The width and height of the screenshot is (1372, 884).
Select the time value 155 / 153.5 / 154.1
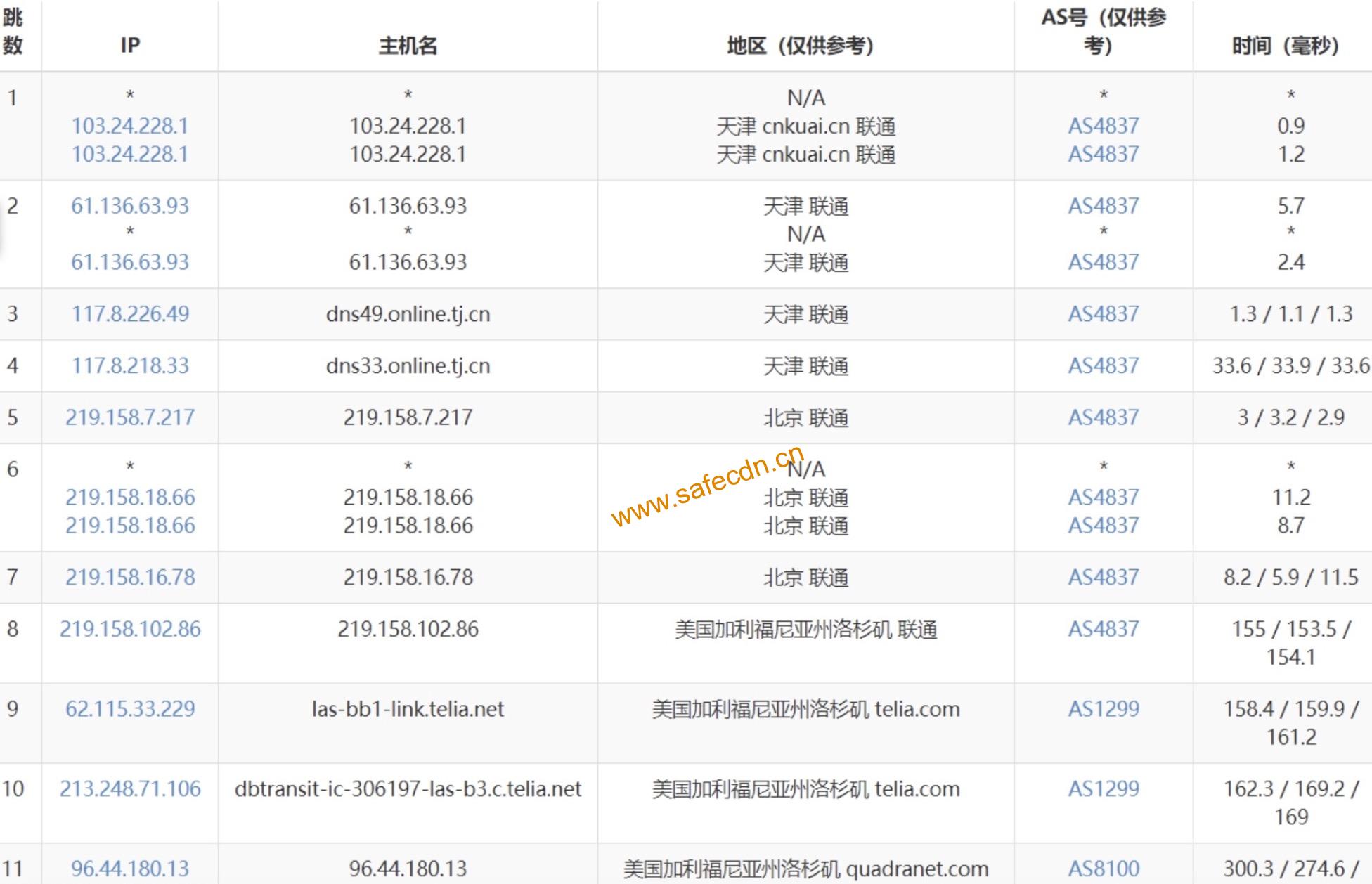pos(1290,643)
